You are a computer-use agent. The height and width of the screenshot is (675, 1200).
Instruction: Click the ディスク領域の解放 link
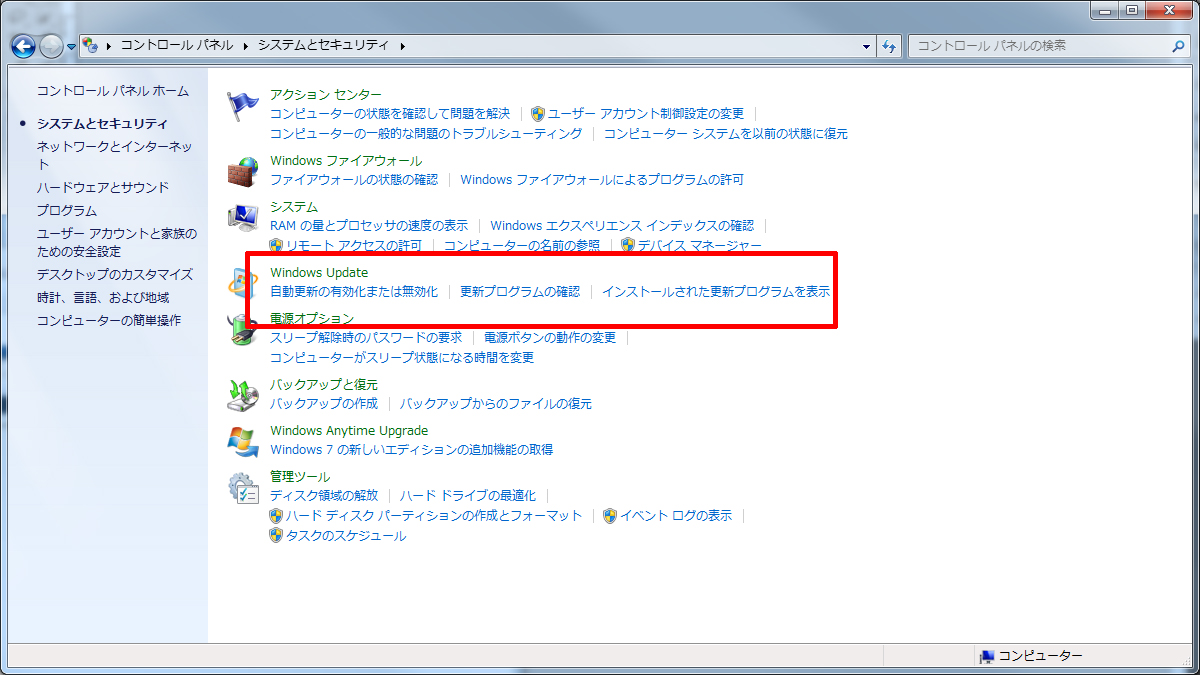point(324,495)
